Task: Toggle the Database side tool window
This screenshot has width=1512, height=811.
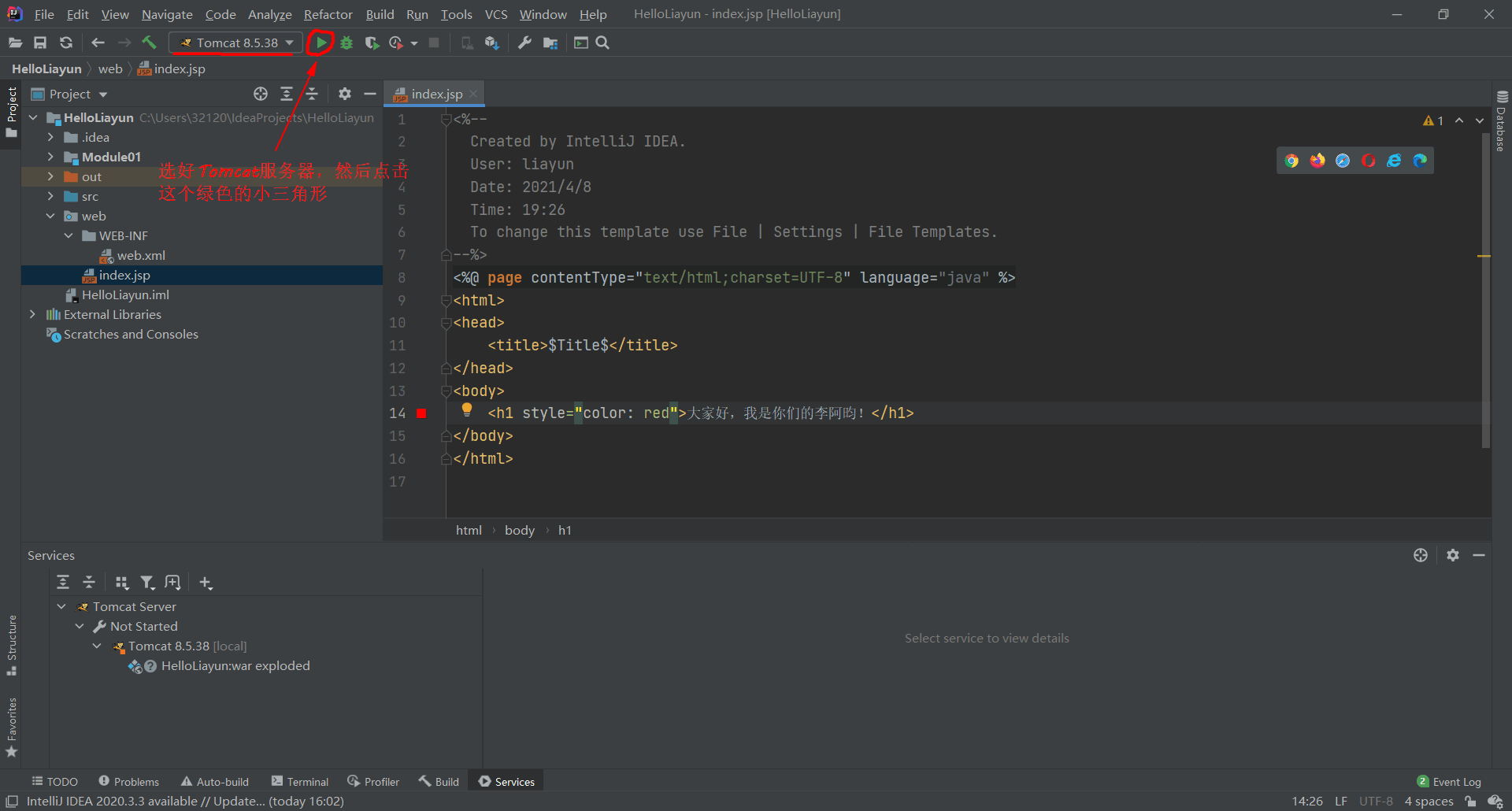Action: coord(1502,122)
